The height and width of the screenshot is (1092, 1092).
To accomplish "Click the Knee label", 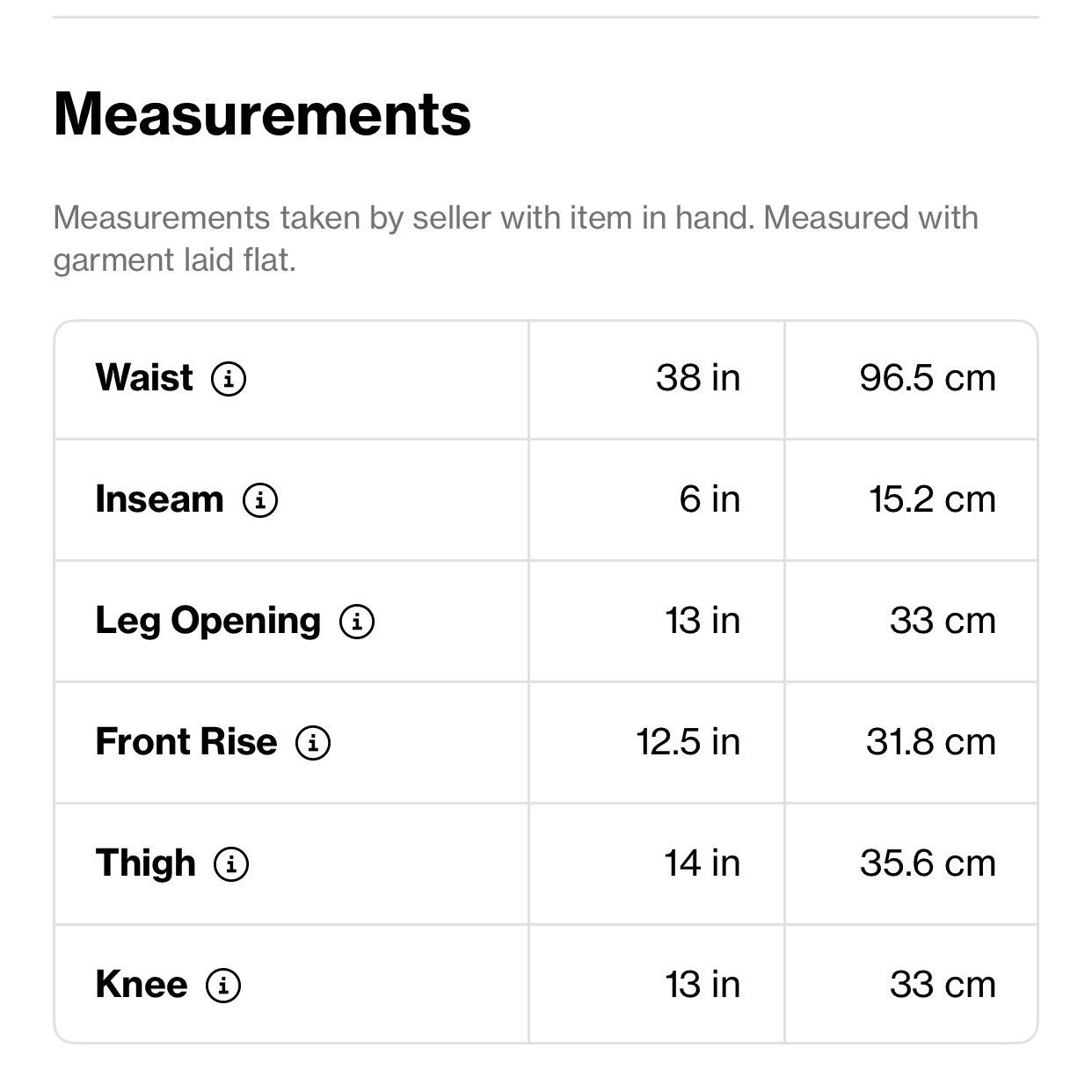I will tap(142, 985).
